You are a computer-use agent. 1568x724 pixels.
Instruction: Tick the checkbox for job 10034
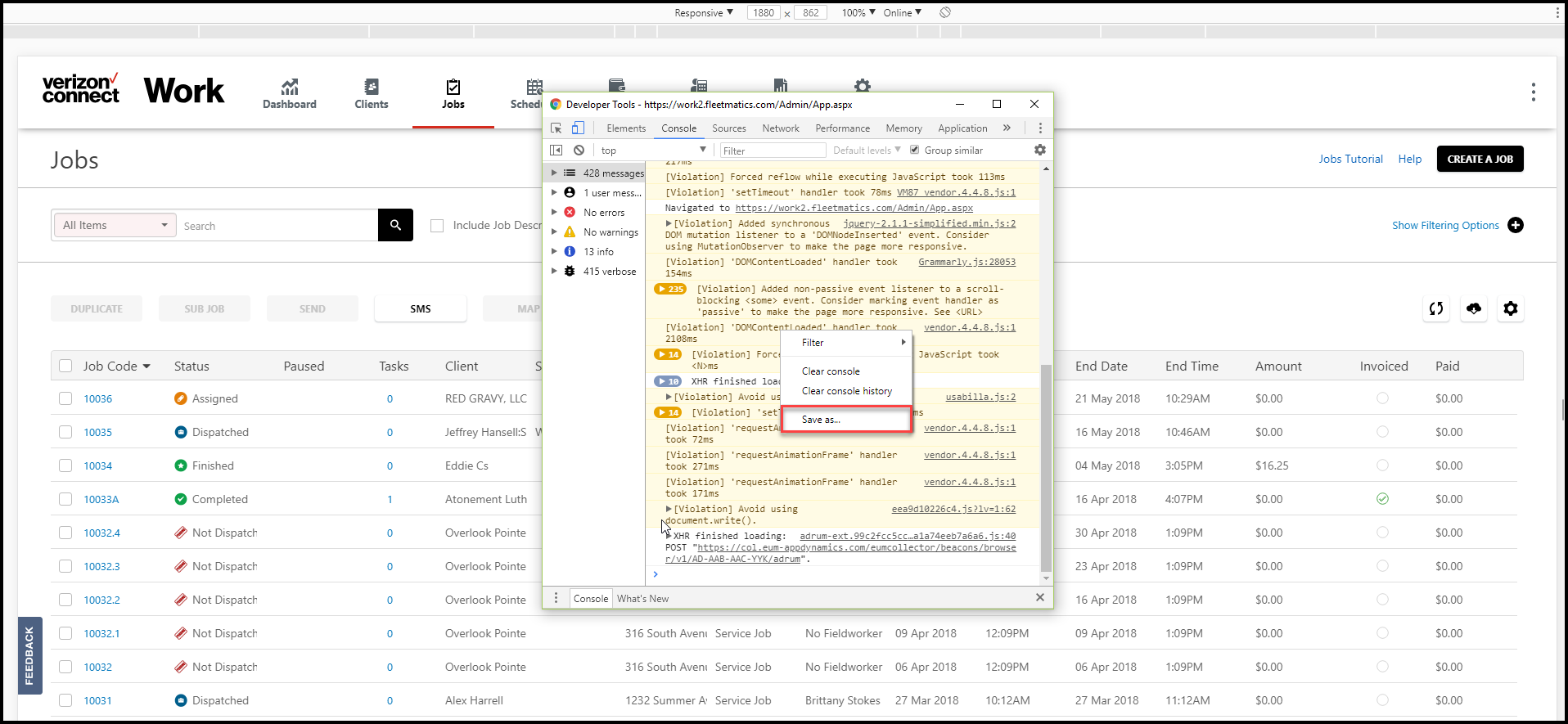tap(65, 465)
